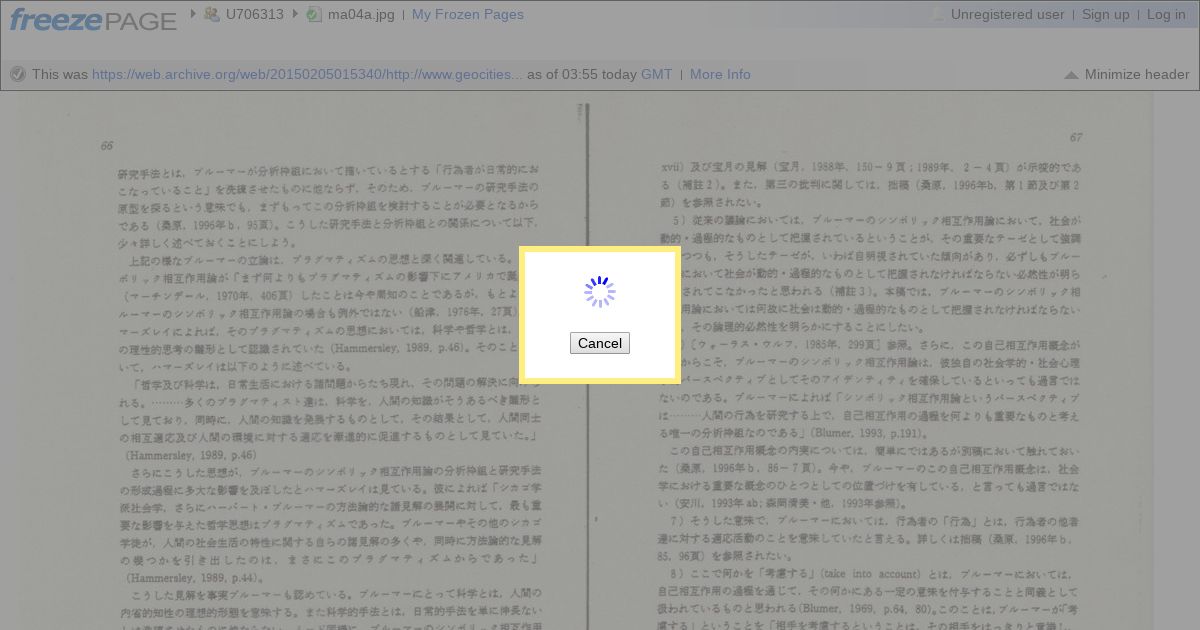
Task: Open the ma04a.jpg breadcrumb item
Action: (361, 14)
